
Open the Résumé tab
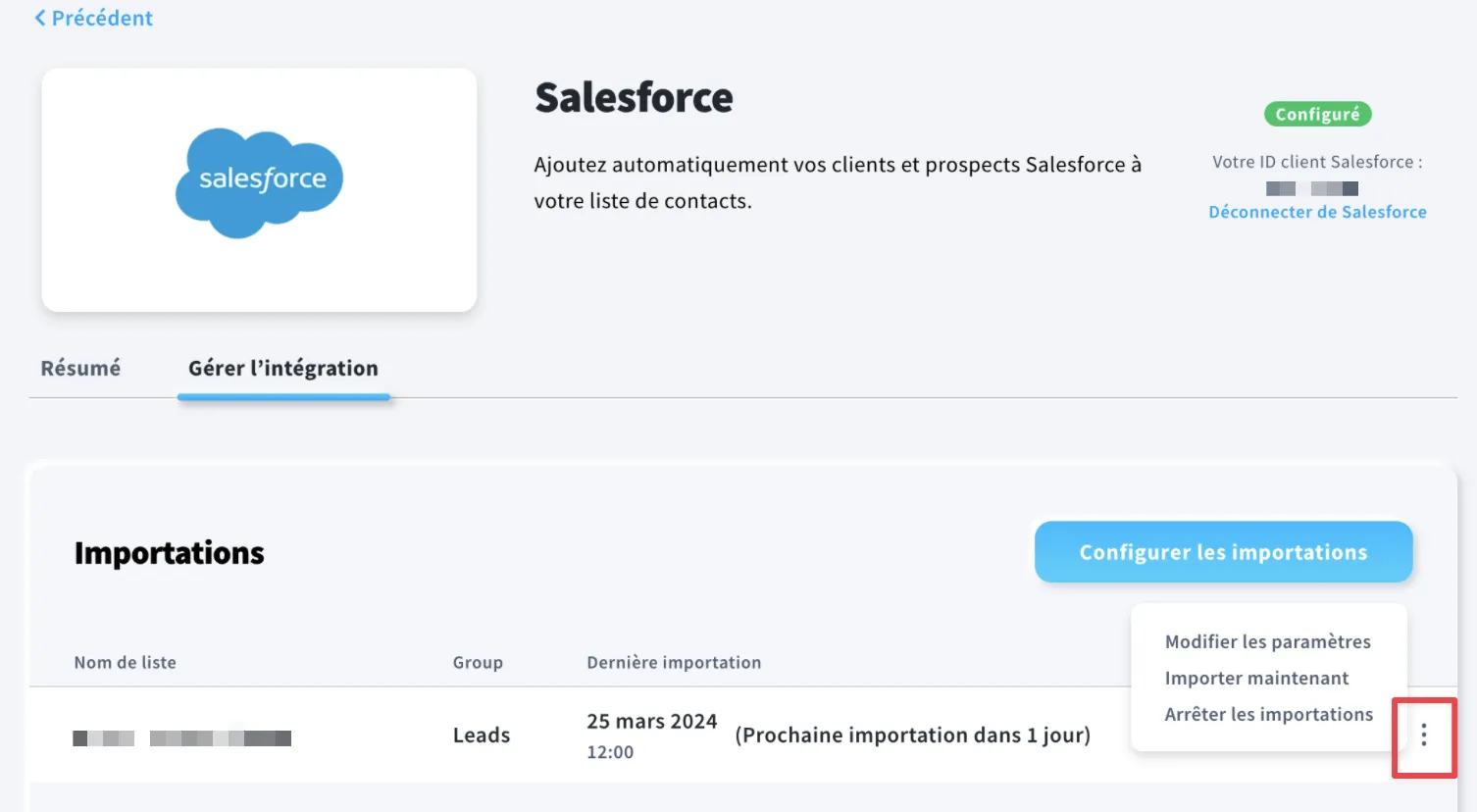[80, 369]
